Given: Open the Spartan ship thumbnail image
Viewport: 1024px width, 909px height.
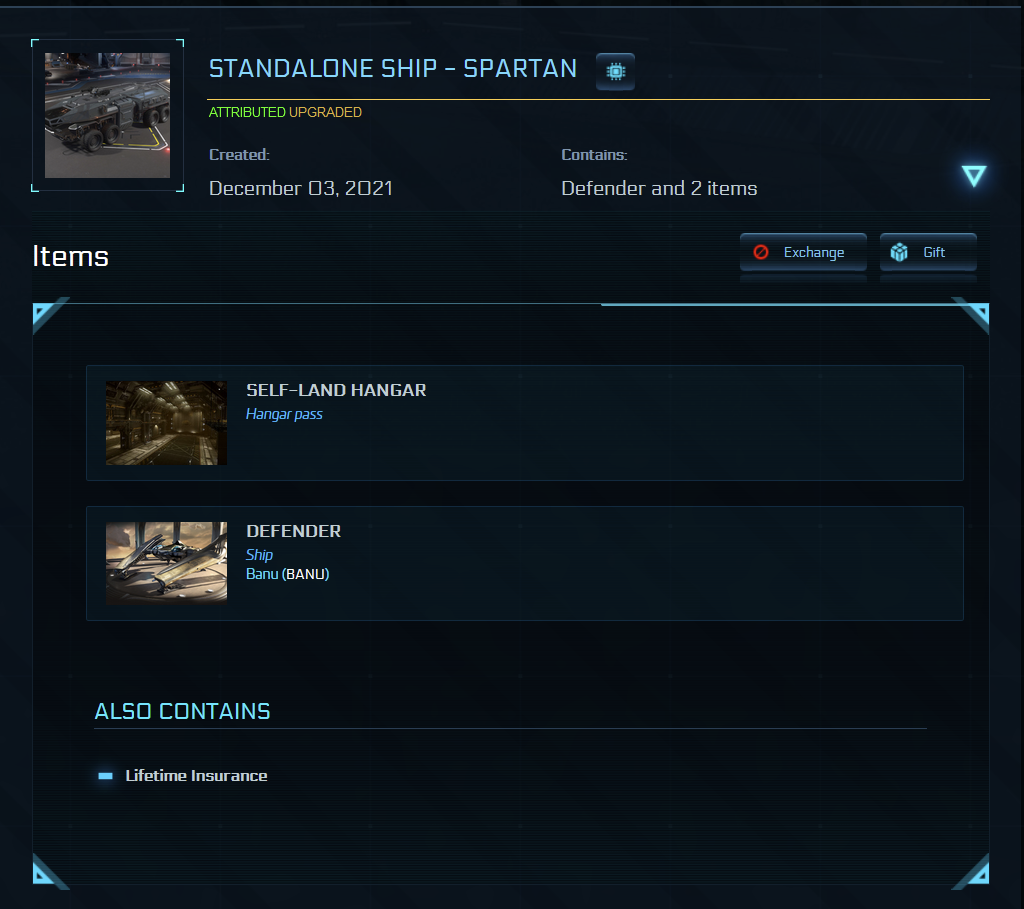Looking at the screenshot, I should 107,115.
